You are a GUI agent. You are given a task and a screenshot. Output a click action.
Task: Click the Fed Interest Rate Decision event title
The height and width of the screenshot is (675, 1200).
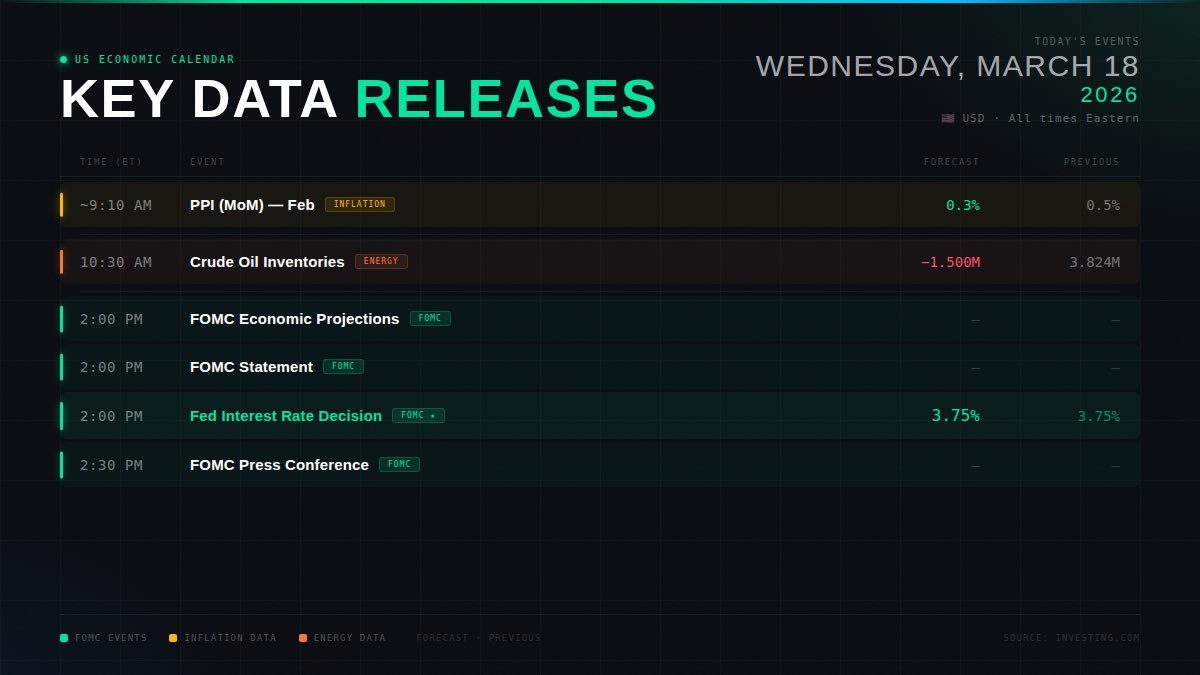click(x=284, y=415)
